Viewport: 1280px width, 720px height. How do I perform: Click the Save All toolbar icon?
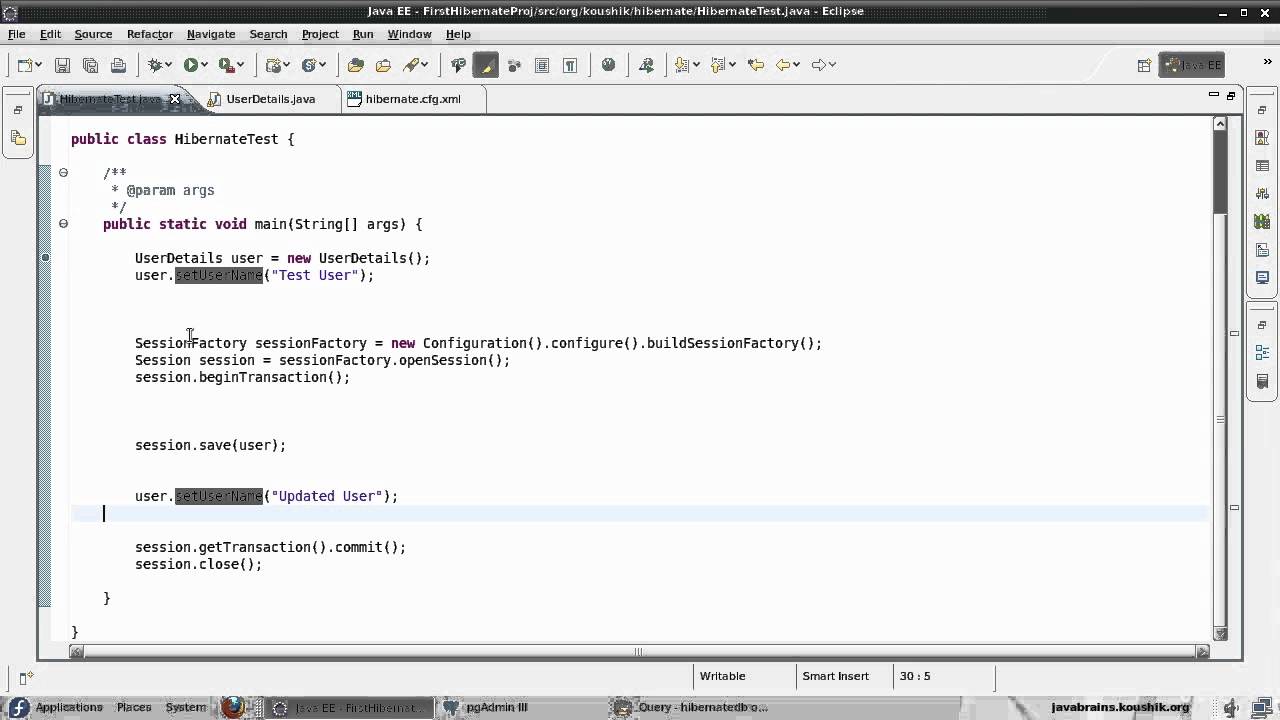pyautogui.click(x=90, y=65)
